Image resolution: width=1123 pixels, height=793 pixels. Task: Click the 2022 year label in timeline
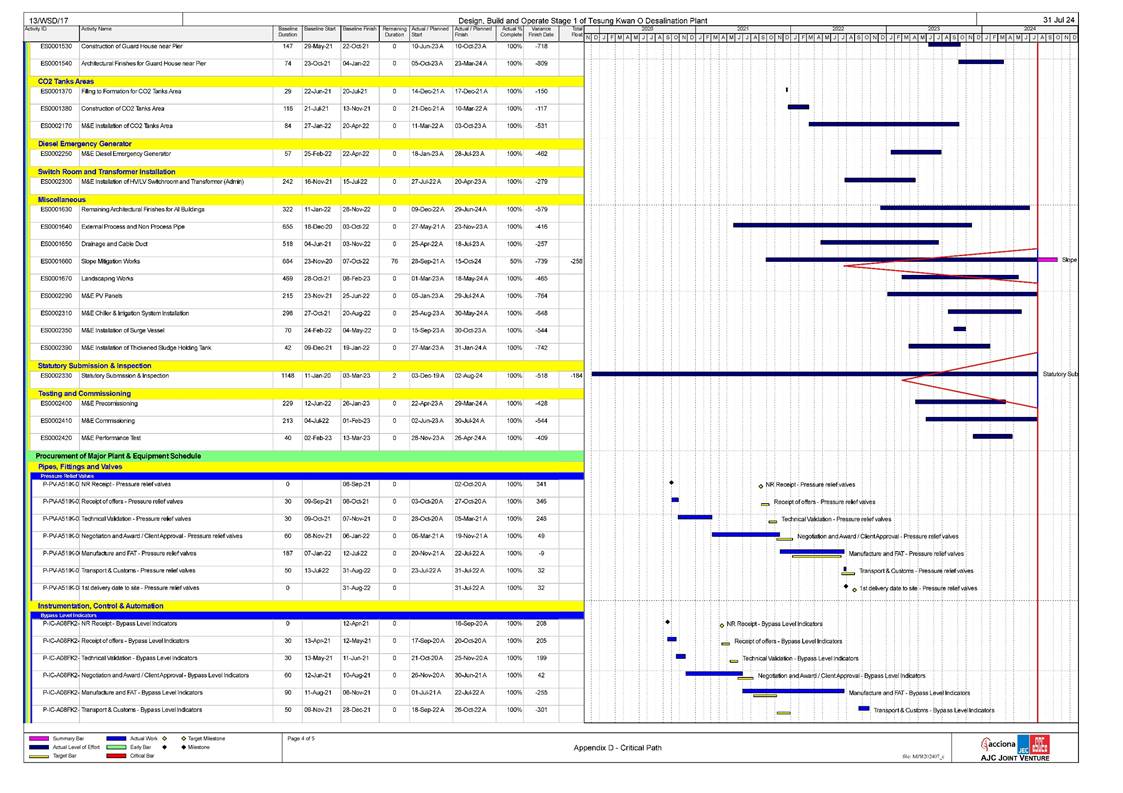click(837, 29)
